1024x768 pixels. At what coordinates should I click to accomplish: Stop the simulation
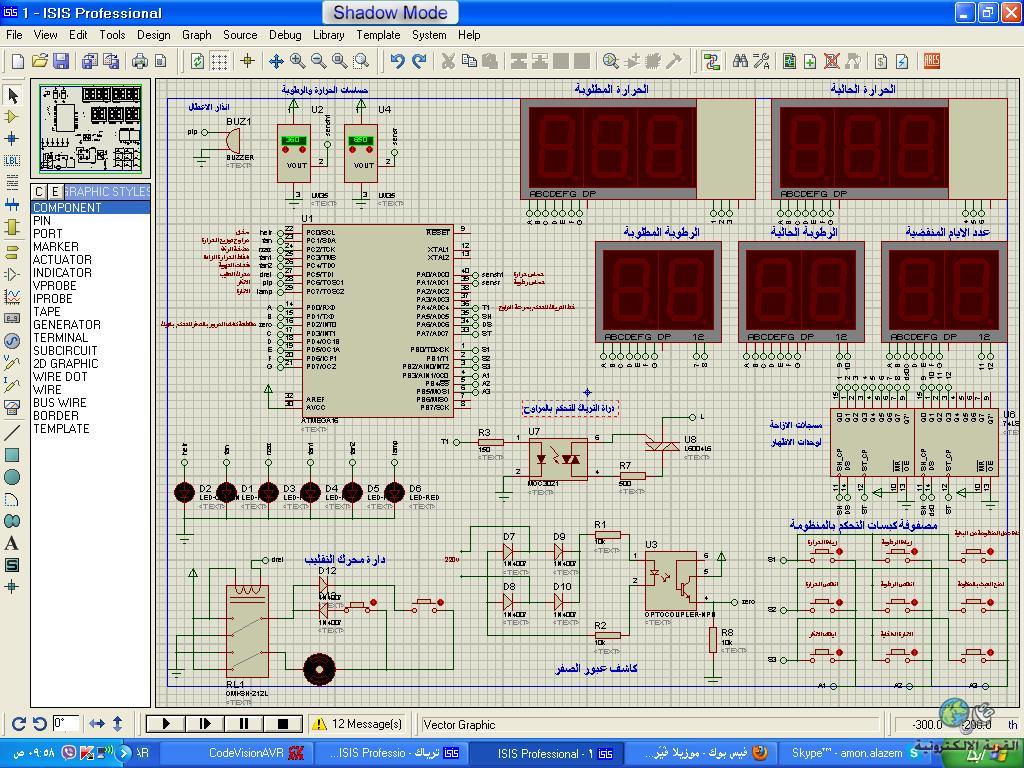(283, 724)
